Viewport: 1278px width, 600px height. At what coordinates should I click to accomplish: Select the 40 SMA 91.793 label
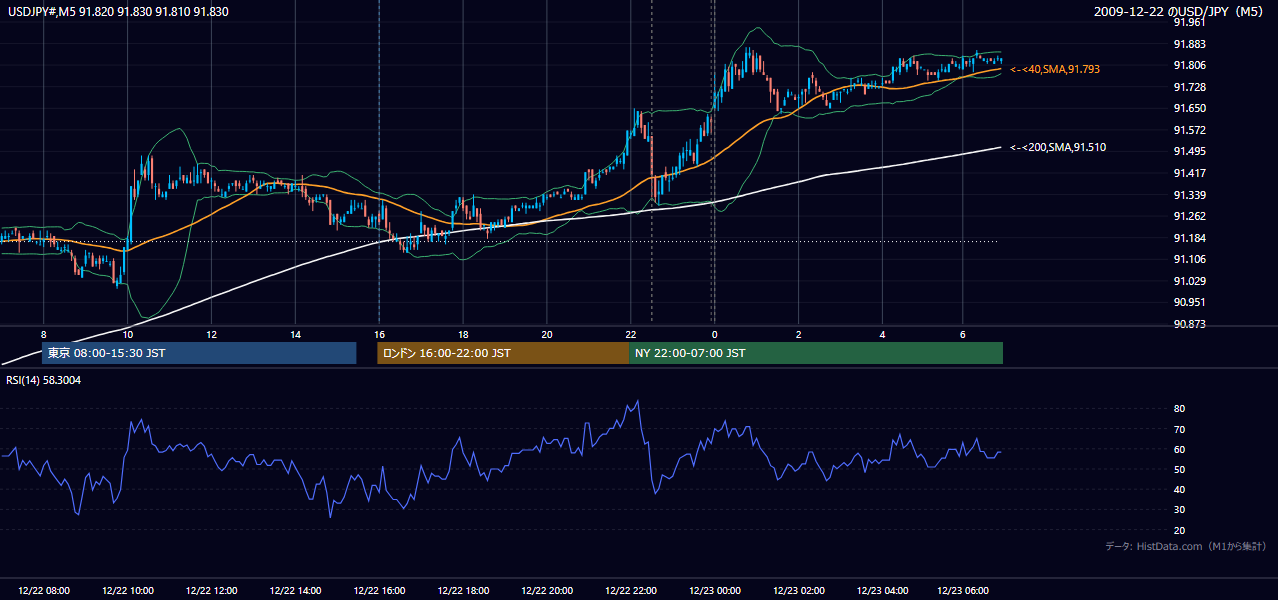click(x=1055, y=69)
